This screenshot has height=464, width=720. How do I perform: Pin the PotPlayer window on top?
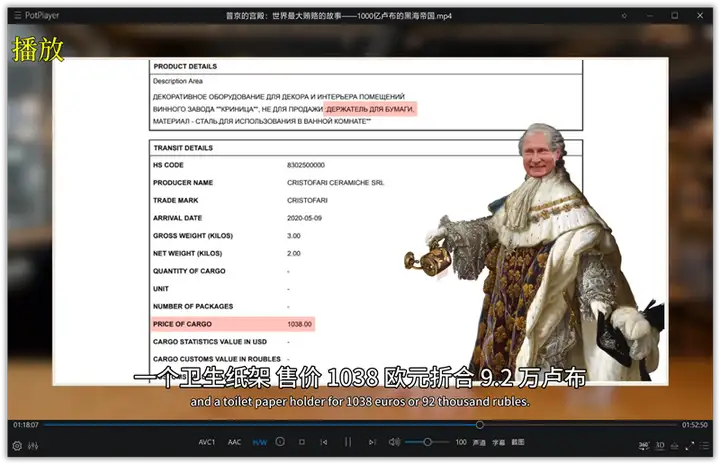coord(624,16)
